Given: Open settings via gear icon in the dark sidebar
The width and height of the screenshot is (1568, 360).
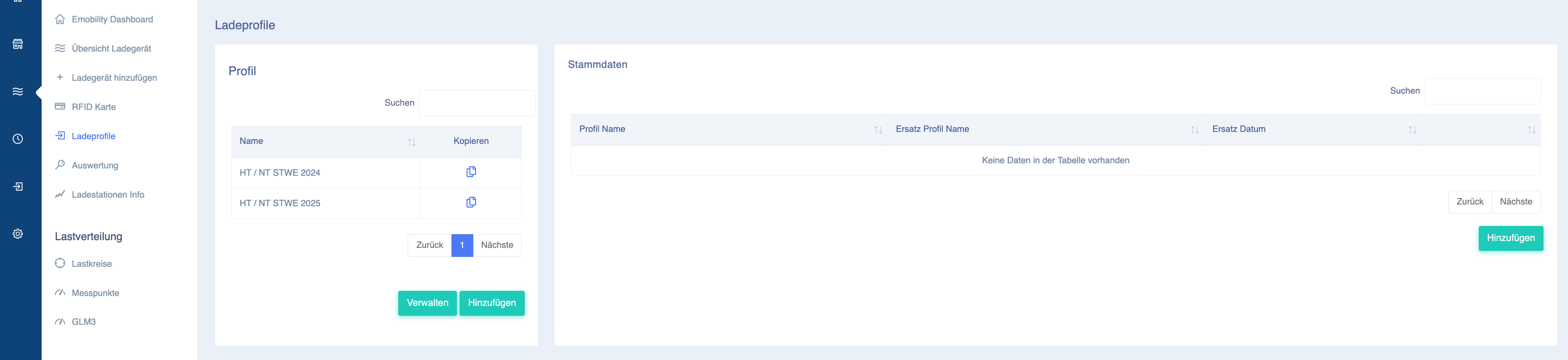Looking at the screenshot, I should coord(18,234).
